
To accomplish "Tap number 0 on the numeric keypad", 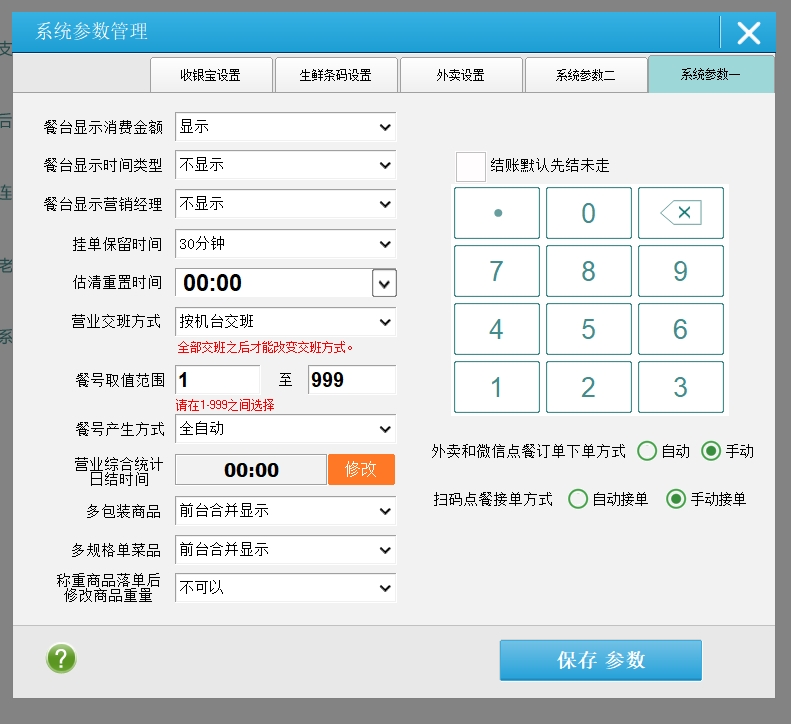I will coord(588,213).
